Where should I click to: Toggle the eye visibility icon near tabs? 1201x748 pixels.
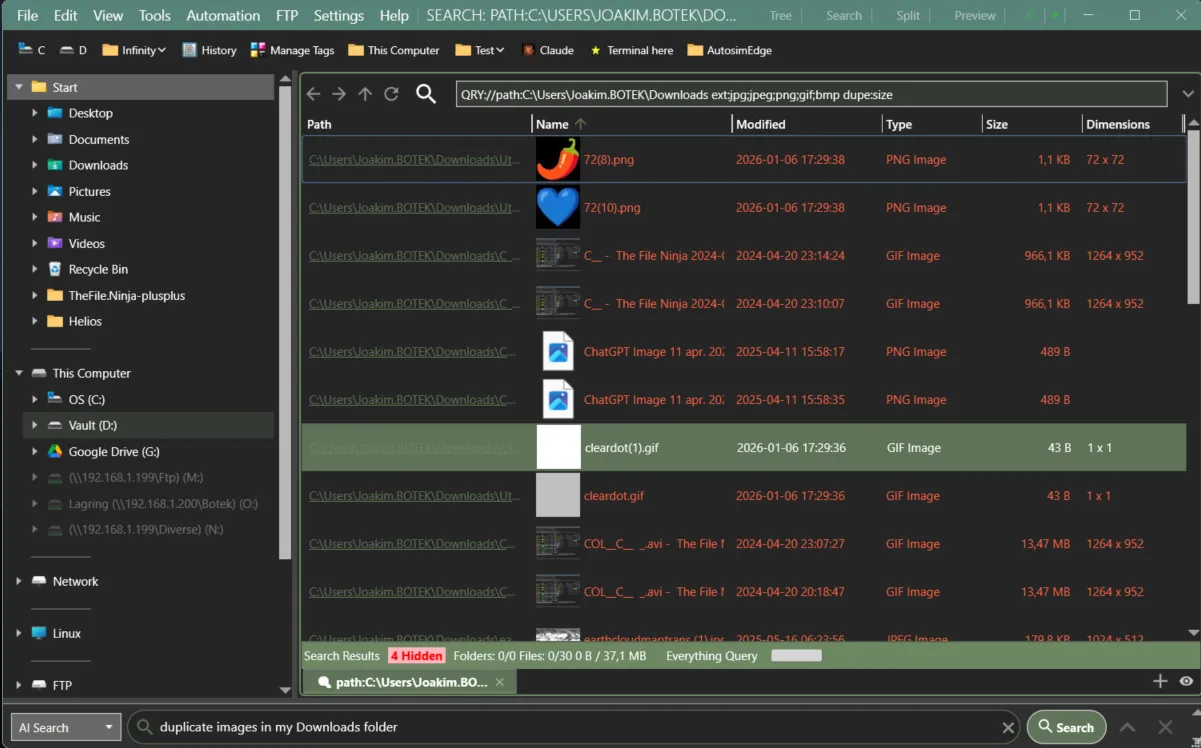pos(1186,681)
